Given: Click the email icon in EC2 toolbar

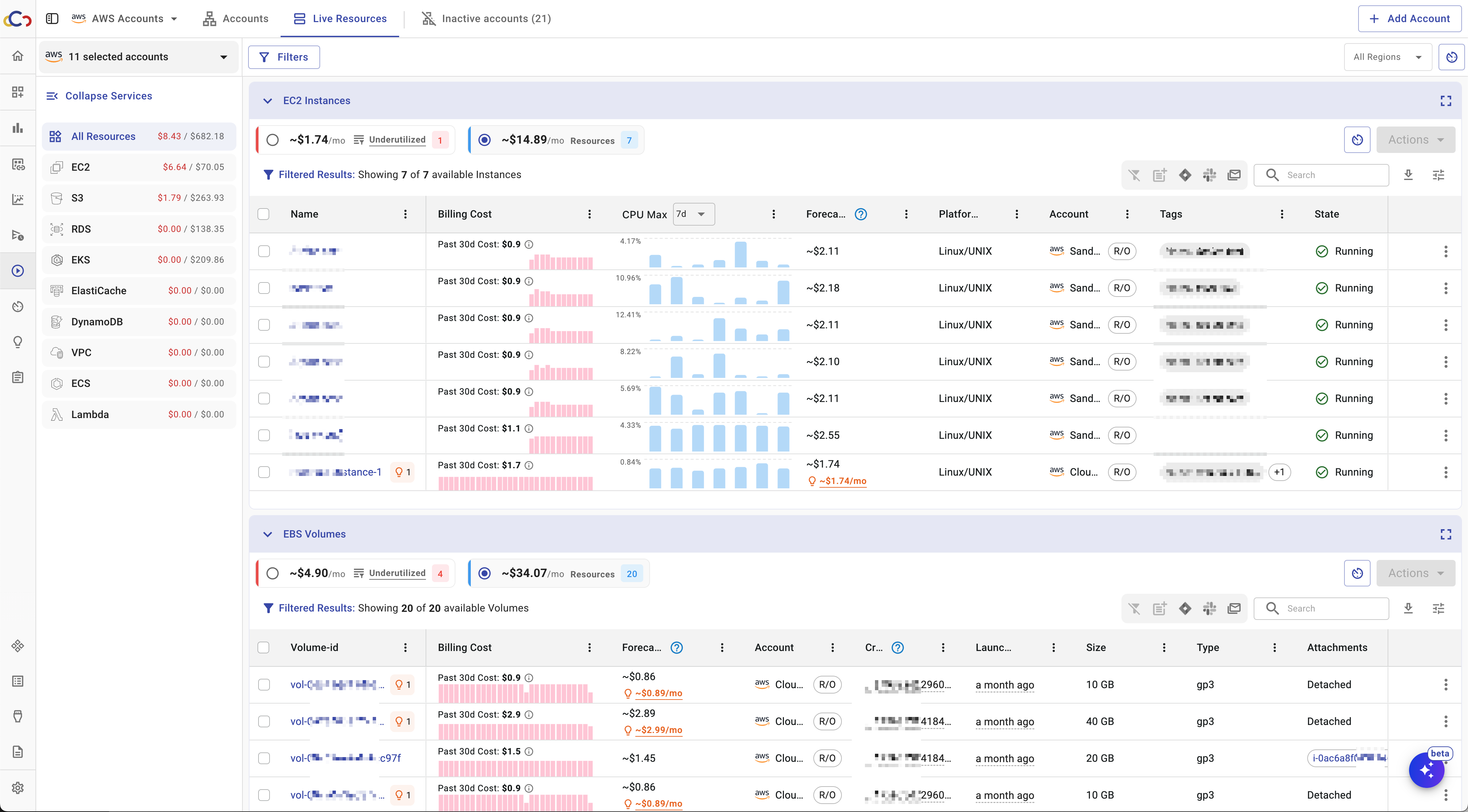Looking at the screenshot, I should click(1234, 175).
